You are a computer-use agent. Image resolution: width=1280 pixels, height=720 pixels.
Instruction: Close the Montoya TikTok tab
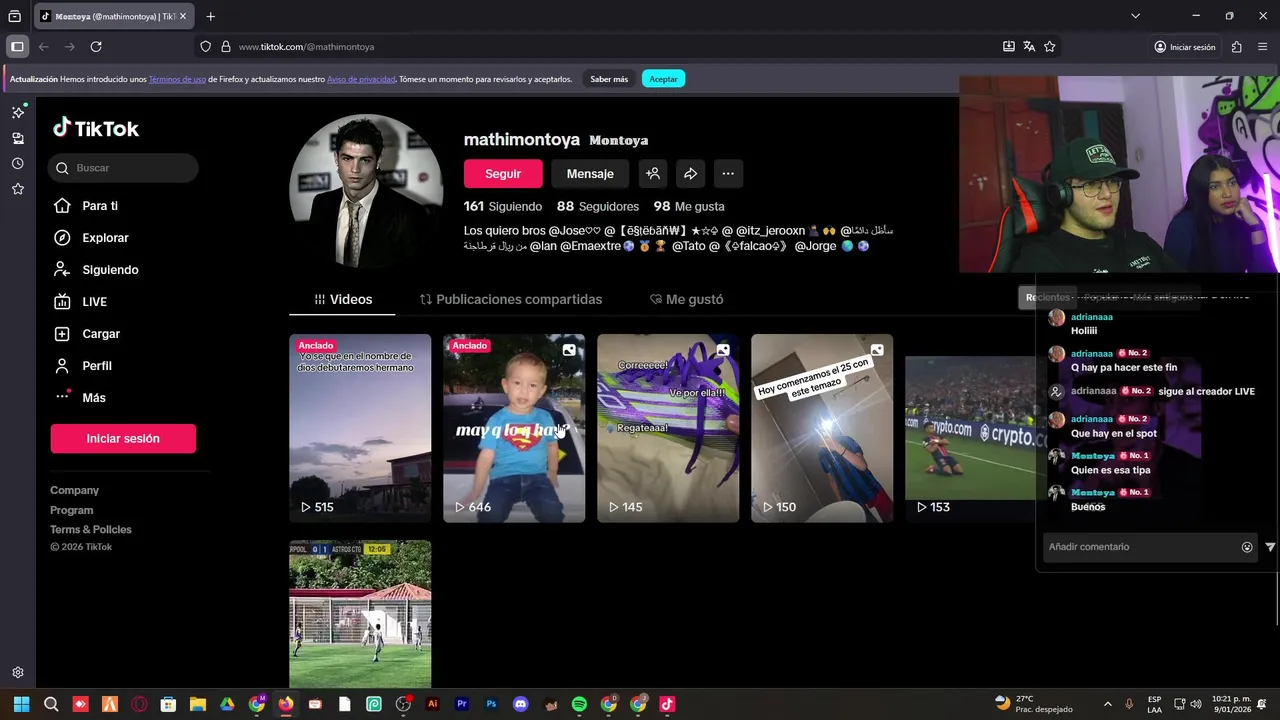click(x=183, y=16)
